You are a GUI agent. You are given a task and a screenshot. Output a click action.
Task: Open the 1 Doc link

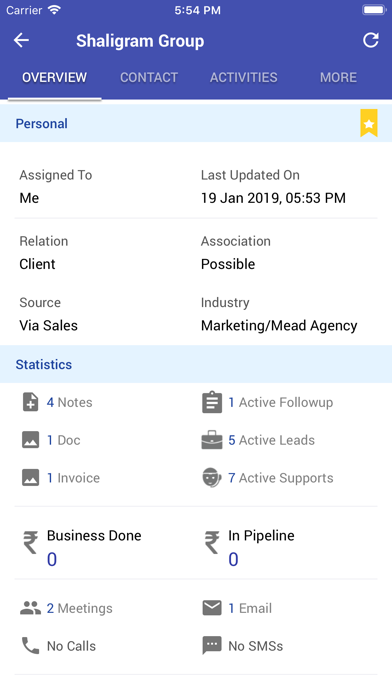pos(63,440)
